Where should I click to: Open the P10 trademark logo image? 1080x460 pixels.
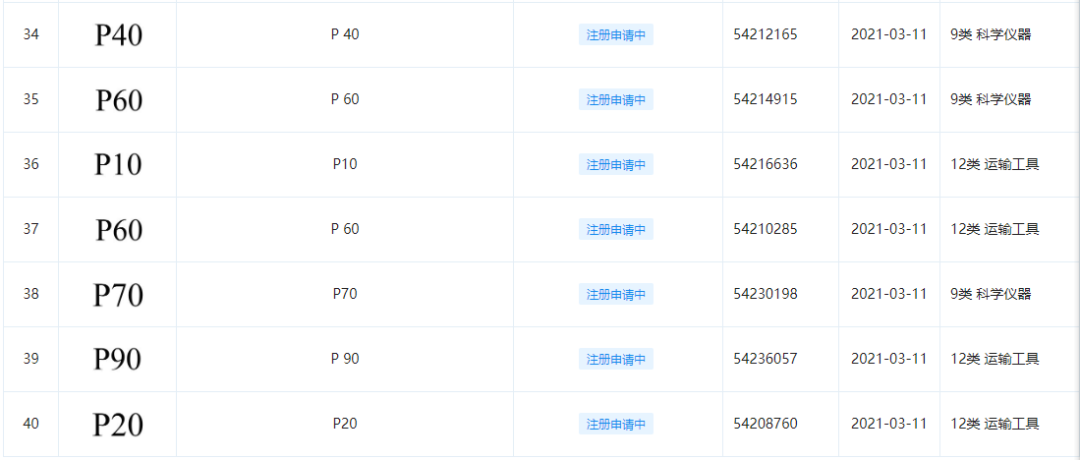[118, 165]
